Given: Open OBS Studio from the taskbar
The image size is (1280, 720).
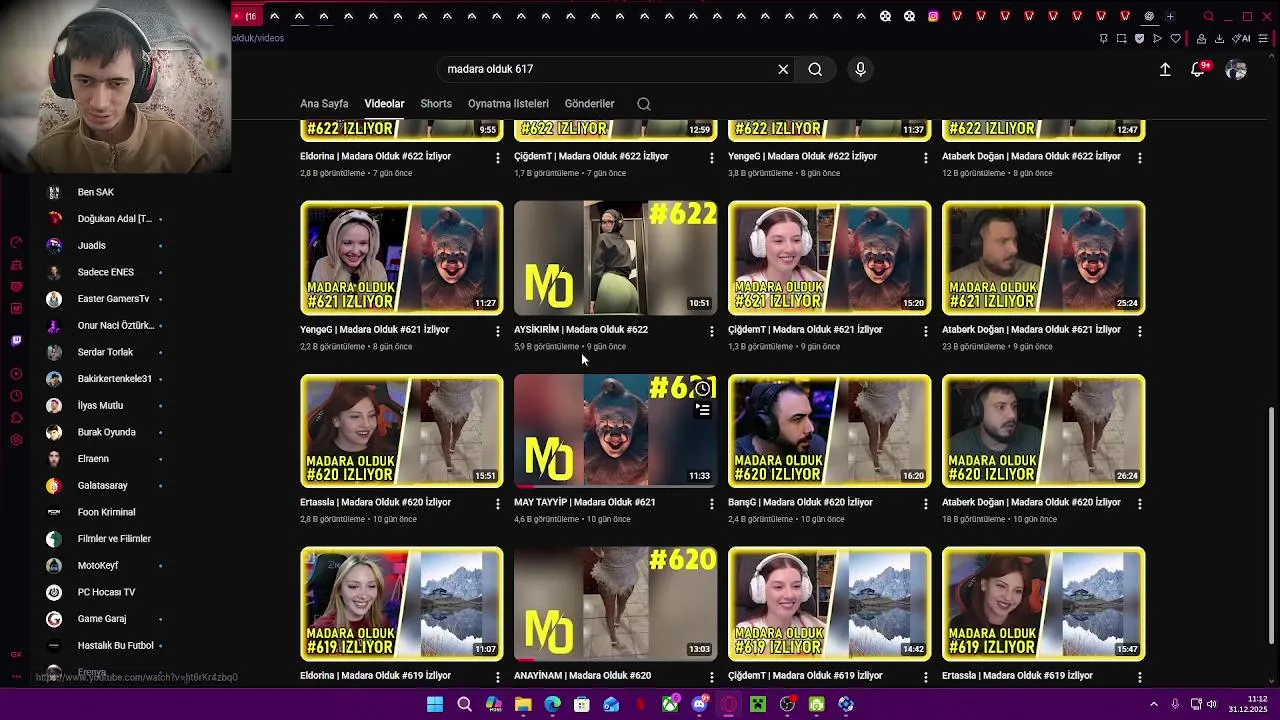Looking at the screenshot, I should pos(787,704).
